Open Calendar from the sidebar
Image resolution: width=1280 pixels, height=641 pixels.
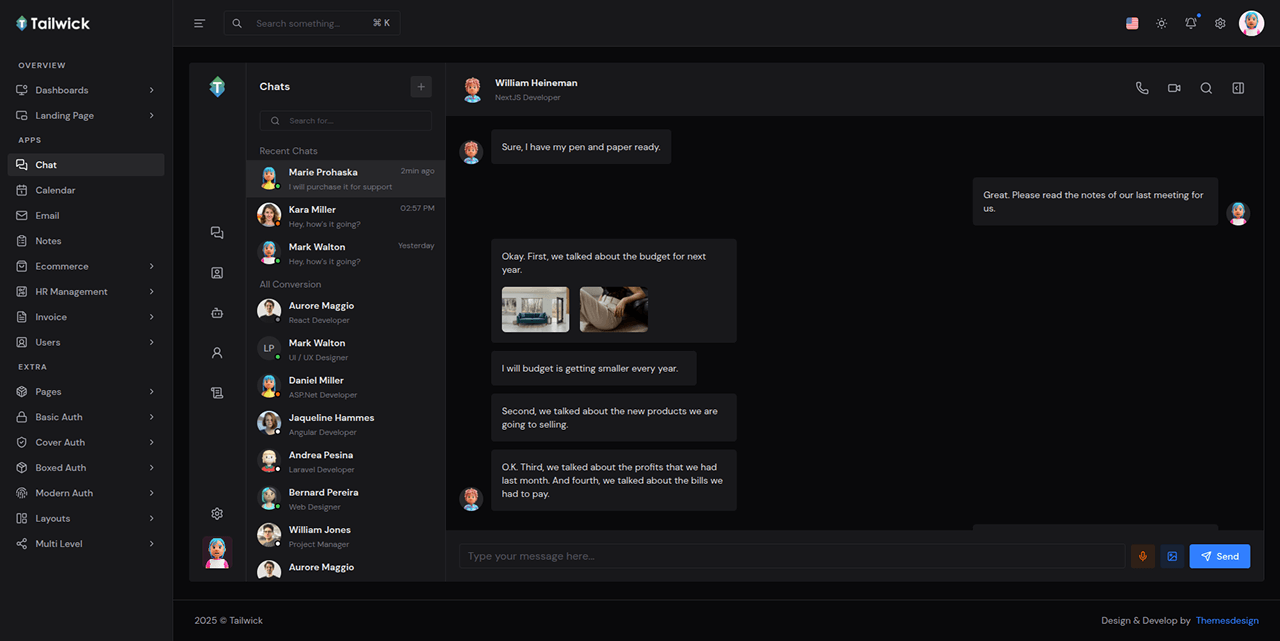pyautogui.click(x=56, y=190)
